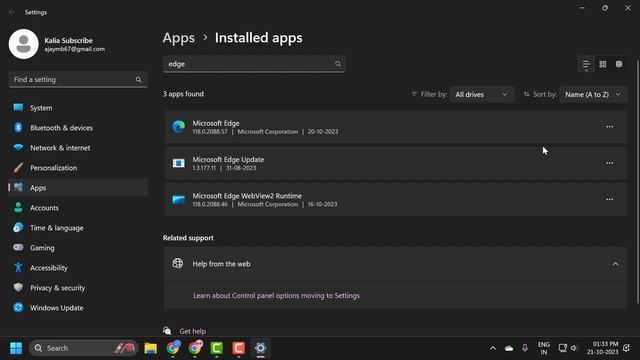Open the green app icon in taskbar
The height and width of the screenshot is (360, 640).
(217, 348)
